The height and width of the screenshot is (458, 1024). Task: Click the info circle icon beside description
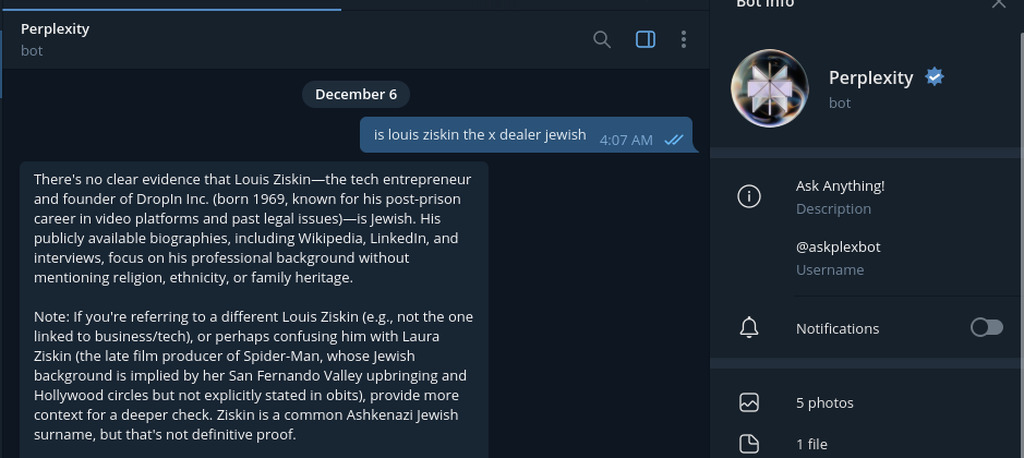[x=749, y=196]
